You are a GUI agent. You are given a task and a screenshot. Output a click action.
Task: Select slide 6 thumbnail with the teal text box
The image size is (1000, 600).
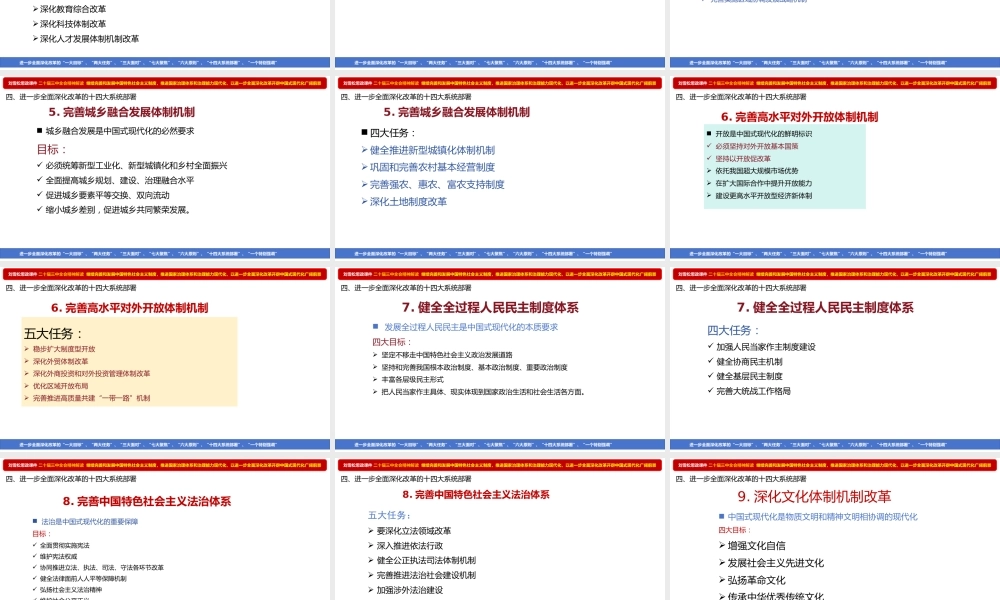[x=835, y=166]
